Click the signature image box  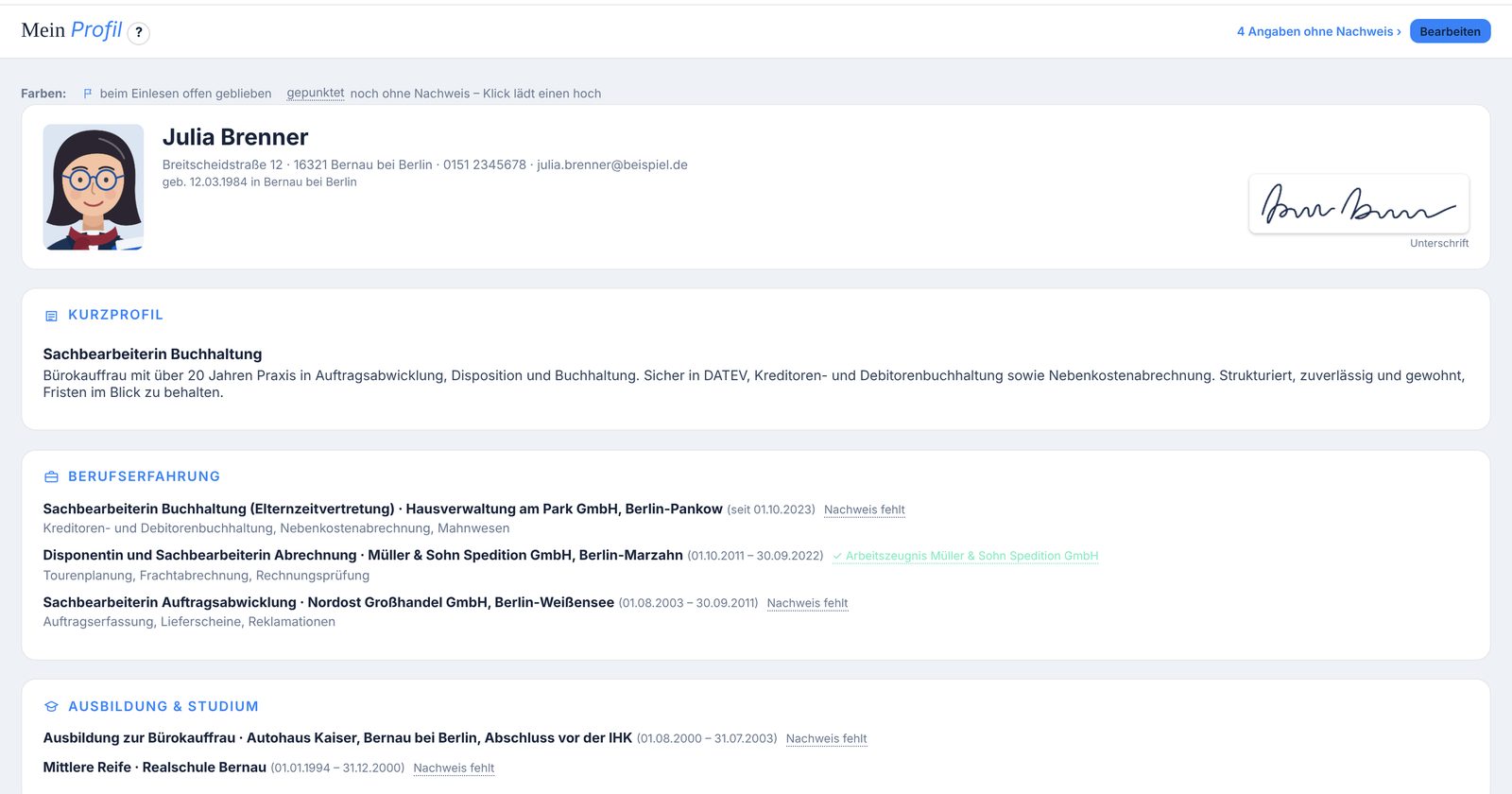point(1359,203)
